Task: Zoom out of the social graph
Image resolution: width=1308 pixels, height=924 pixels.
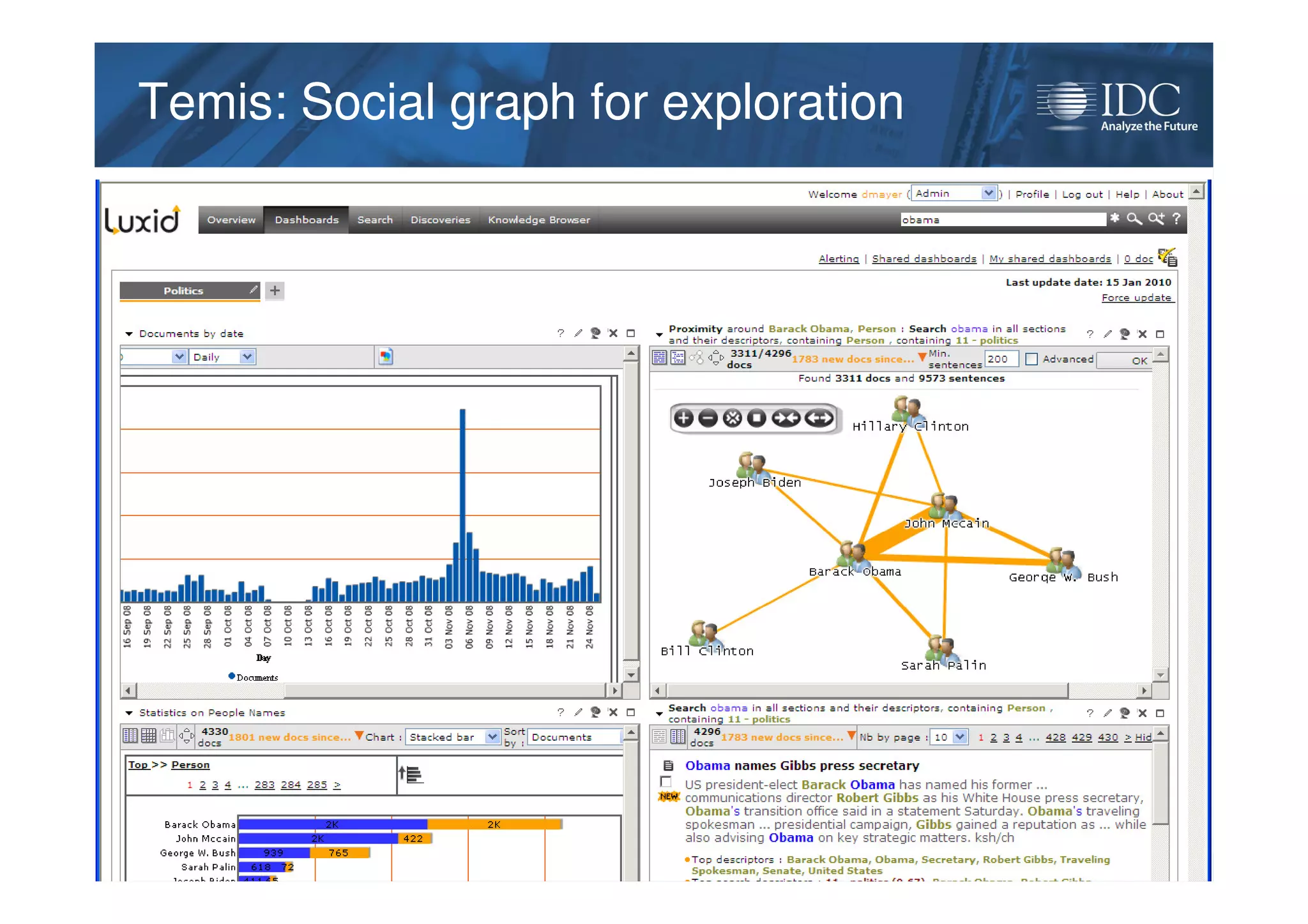Action: point(708,418)
